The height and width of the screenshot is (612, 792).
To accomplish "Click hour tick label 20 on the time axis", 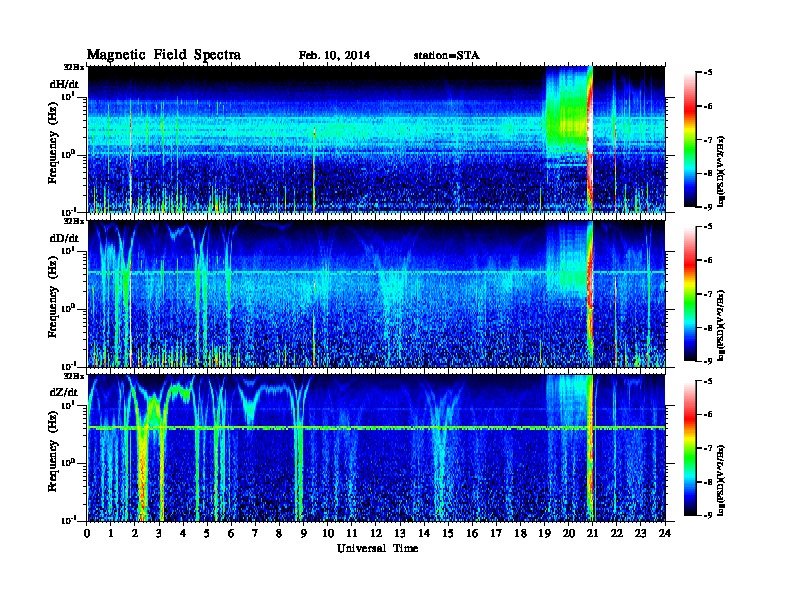I will click(569, 533).
